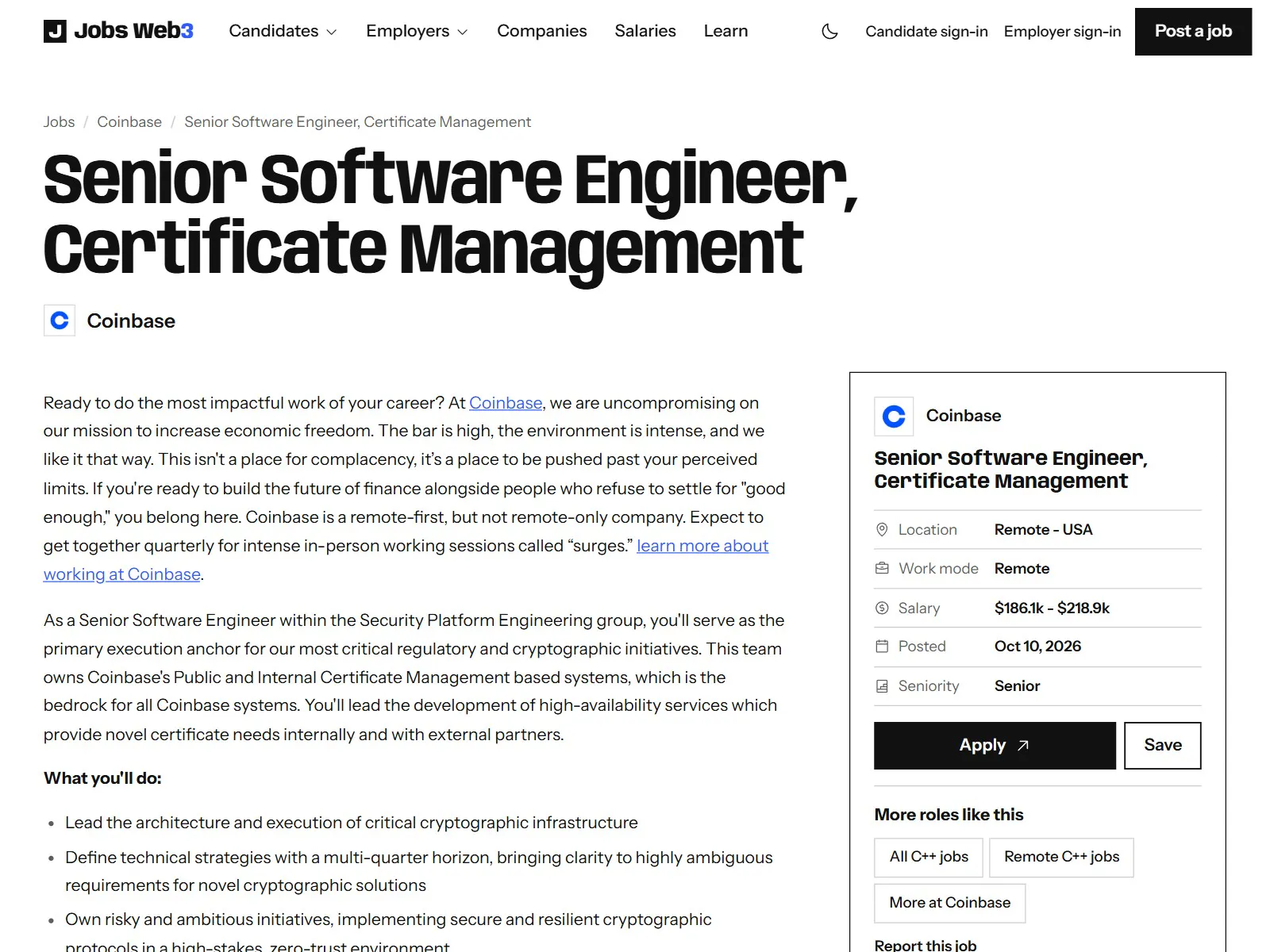Click the What you'll do heading
This screenshot has height=952, width=1270.
[102, 778]
